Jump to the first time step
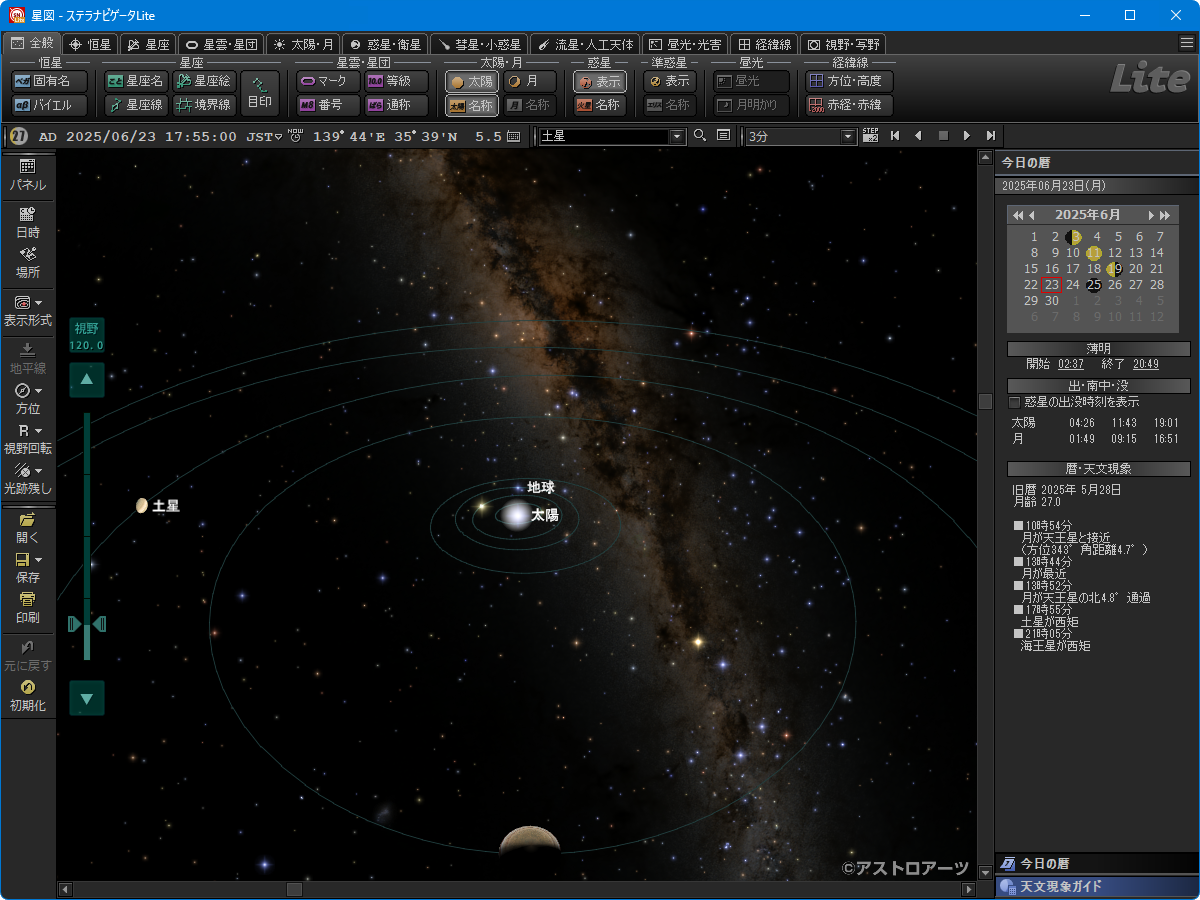The height and width of the screenshot is (900, 1200). (895, 136)
